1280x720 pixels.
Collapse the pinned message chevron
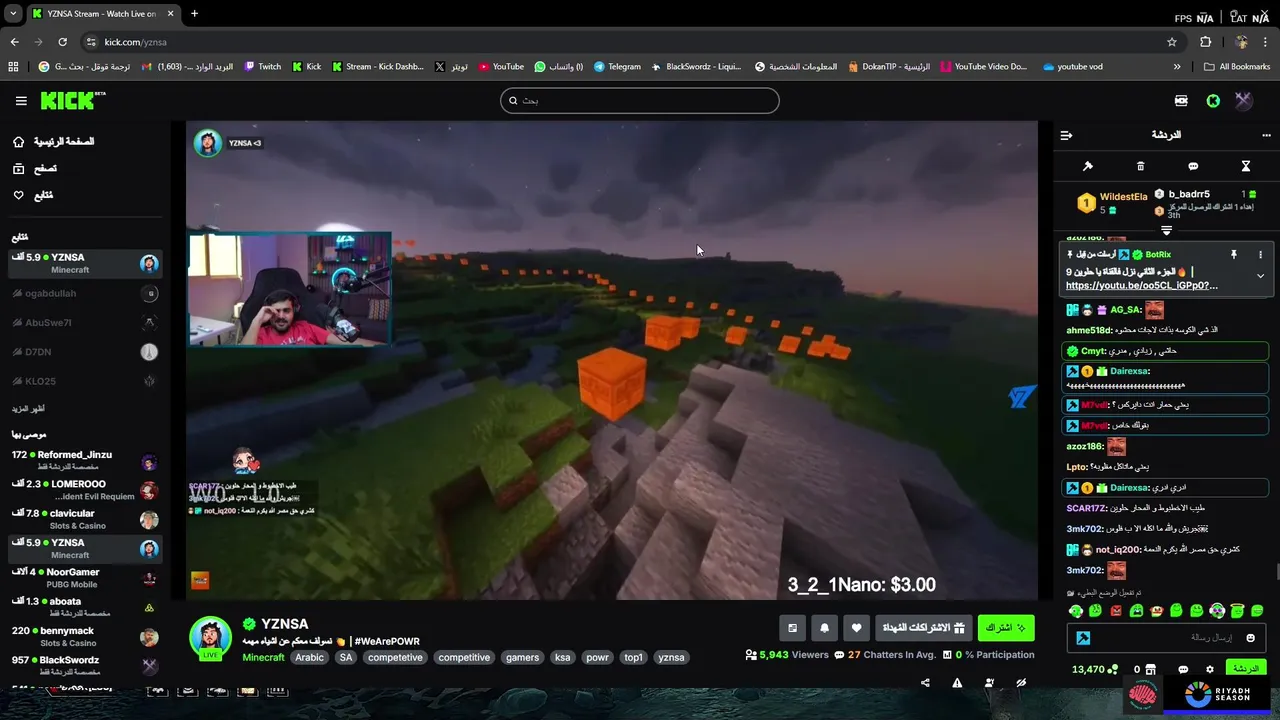1260,276
